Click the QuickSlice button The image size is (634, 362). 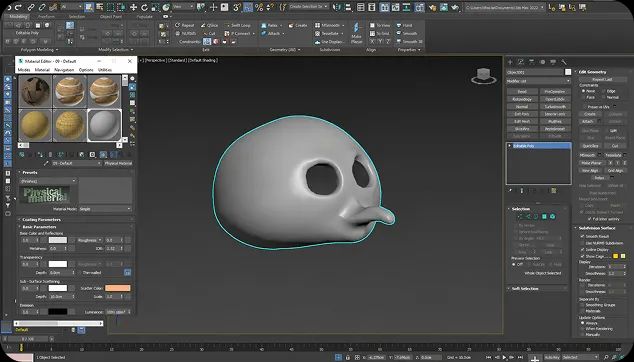tap(590, 146)
